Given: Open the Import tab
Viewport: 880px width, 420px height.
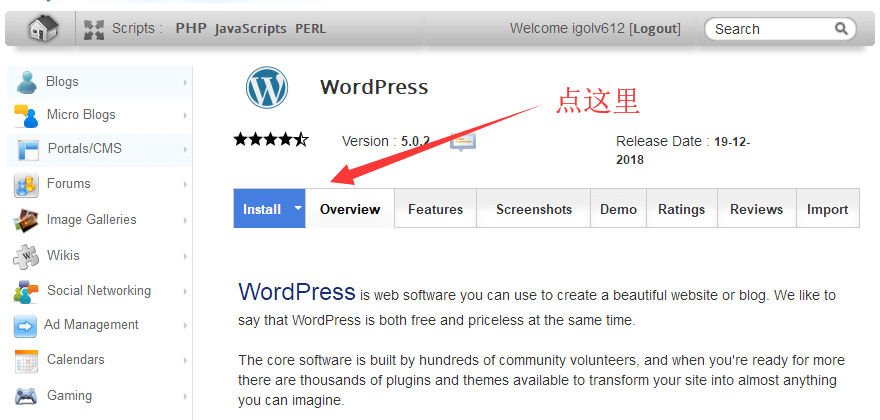Looking at the screenshot, I should pyautogui.click(x=828, y=209).
